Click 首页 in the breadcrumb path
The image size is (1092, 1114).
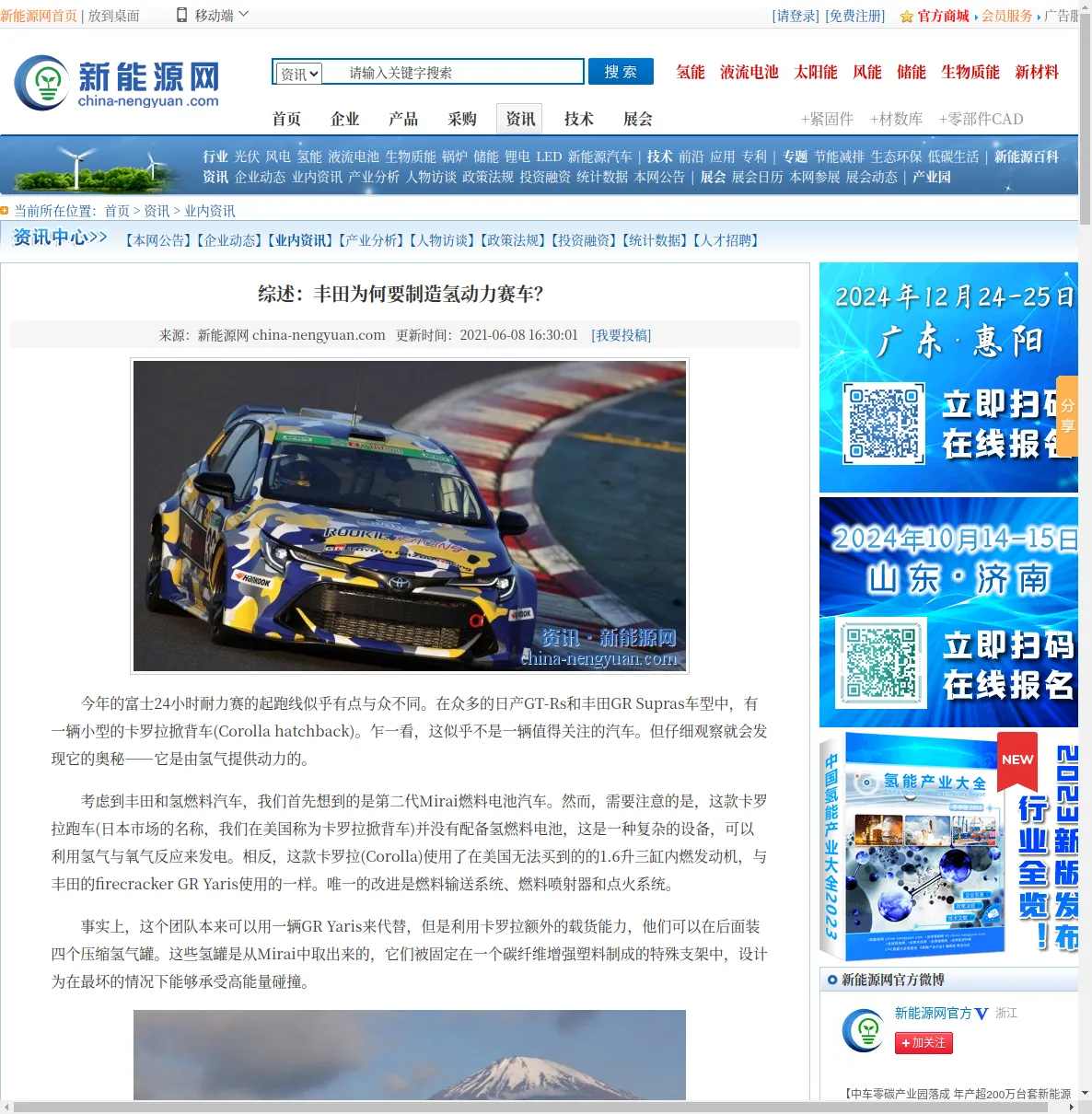coord(117,211)
